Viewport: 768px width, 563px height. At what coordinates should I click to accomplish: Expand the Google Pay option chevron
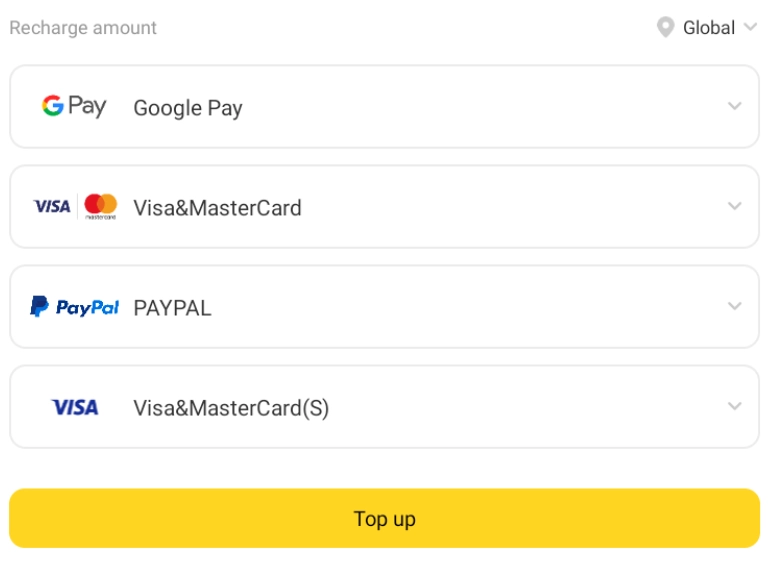pos(734,106)
